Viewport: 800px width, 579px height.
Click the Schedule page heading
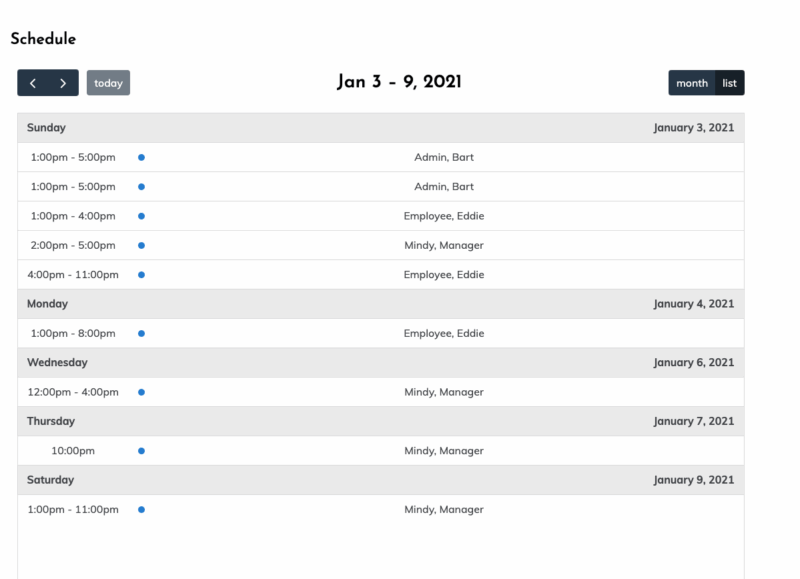43,39
